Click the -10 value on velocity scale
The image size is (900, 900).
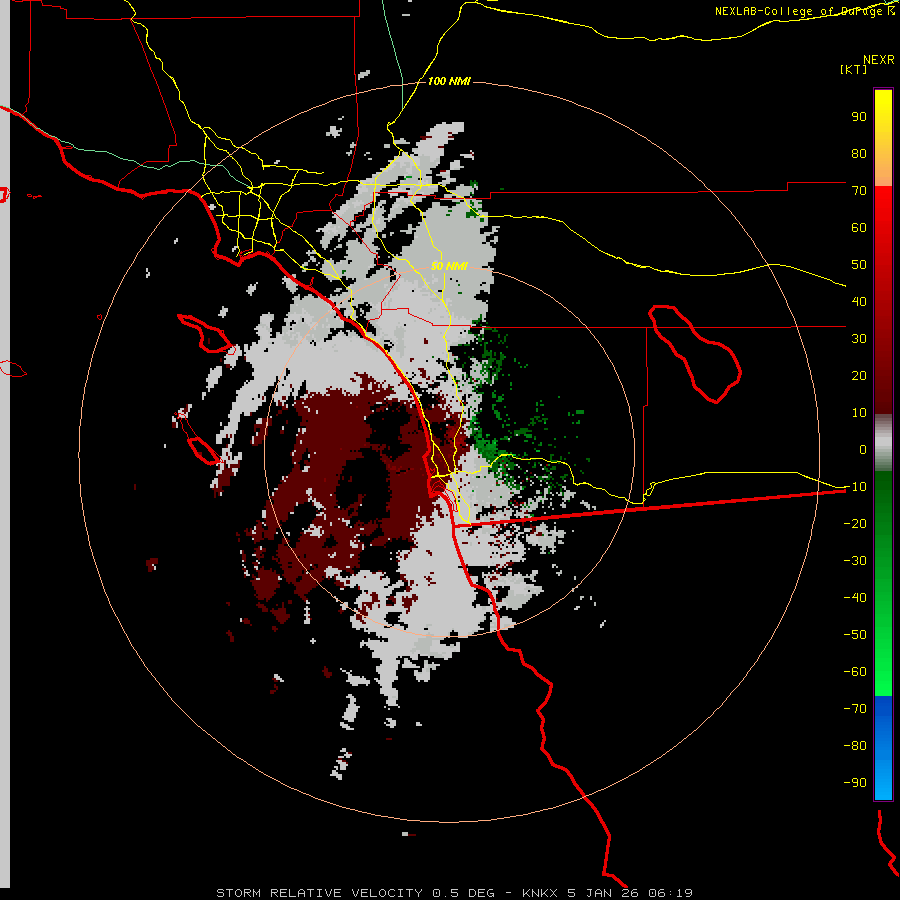click(x=855, y=487)
